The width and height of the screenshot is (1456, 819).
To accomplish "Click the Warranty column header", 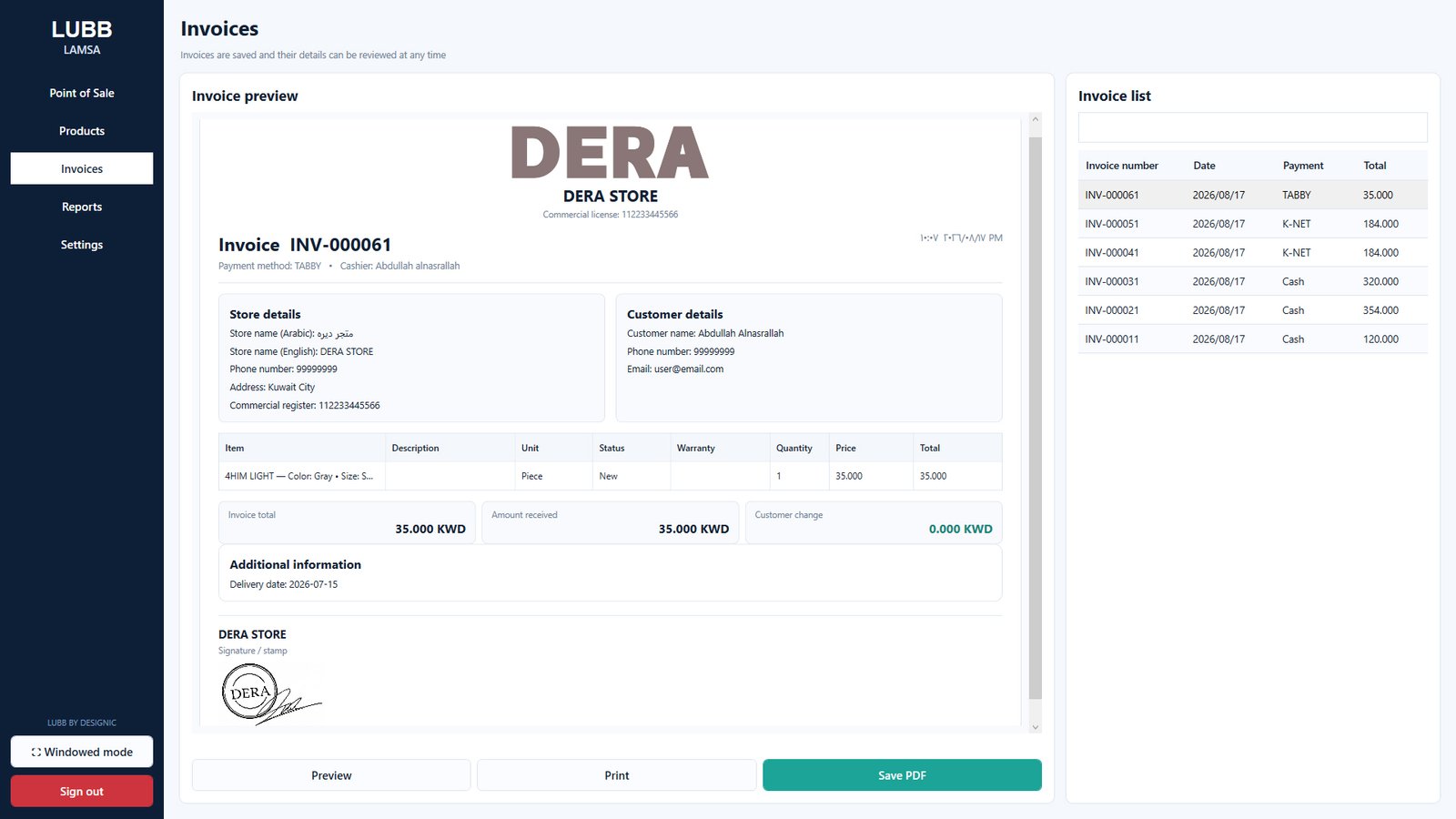I will 695,448.
